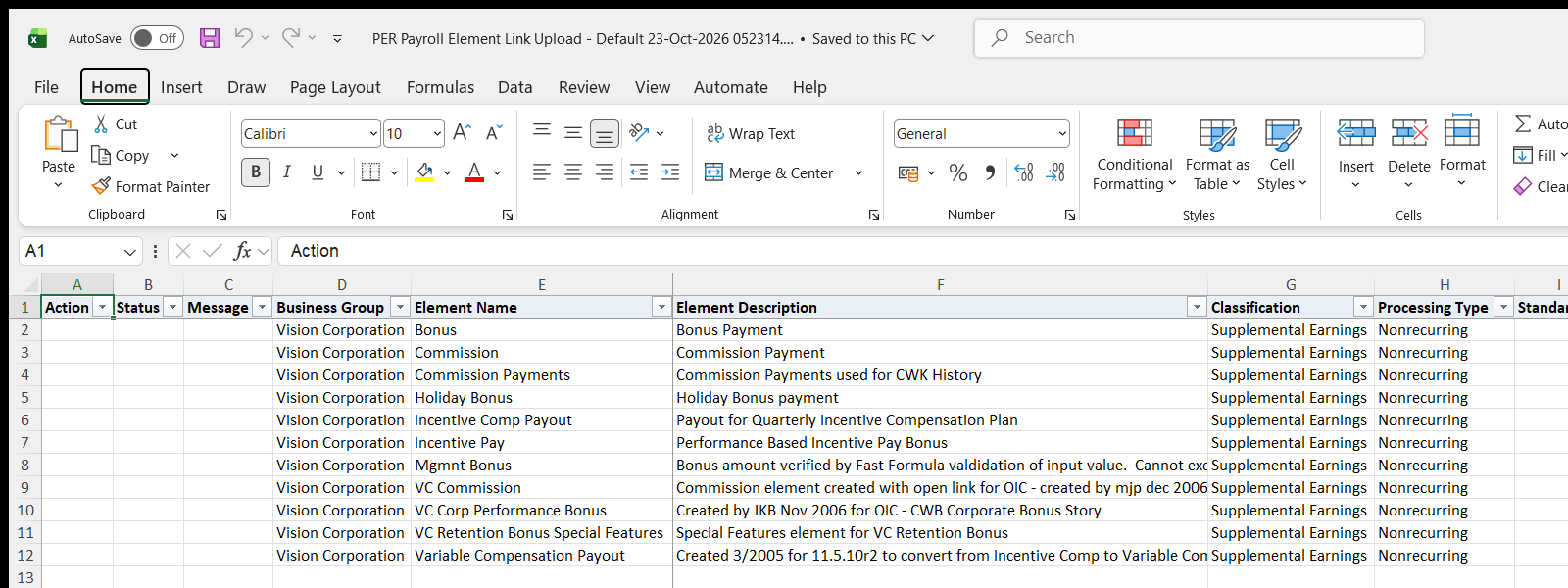Screen dimensions: 1568x588
Task: Click the decrease indent icon
Action: tap(639, 172)
